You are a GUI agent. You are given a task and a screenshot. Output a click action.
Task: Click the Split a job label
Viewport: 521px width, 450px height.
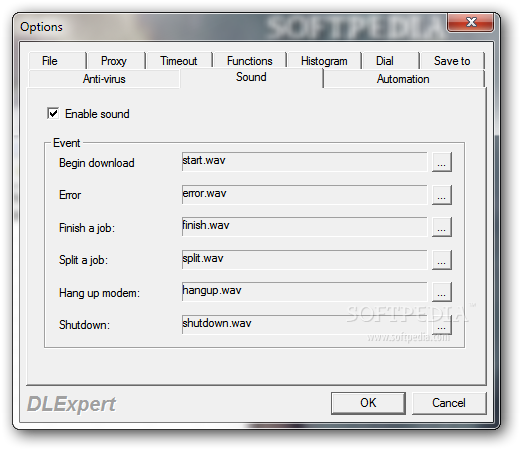point(83,260)
